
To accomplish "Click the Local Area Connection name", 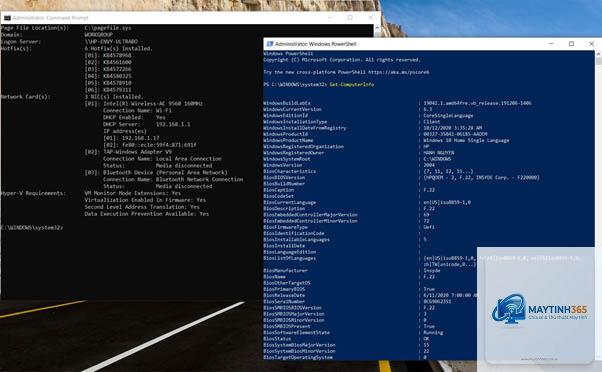I will (x=189, y=159).
